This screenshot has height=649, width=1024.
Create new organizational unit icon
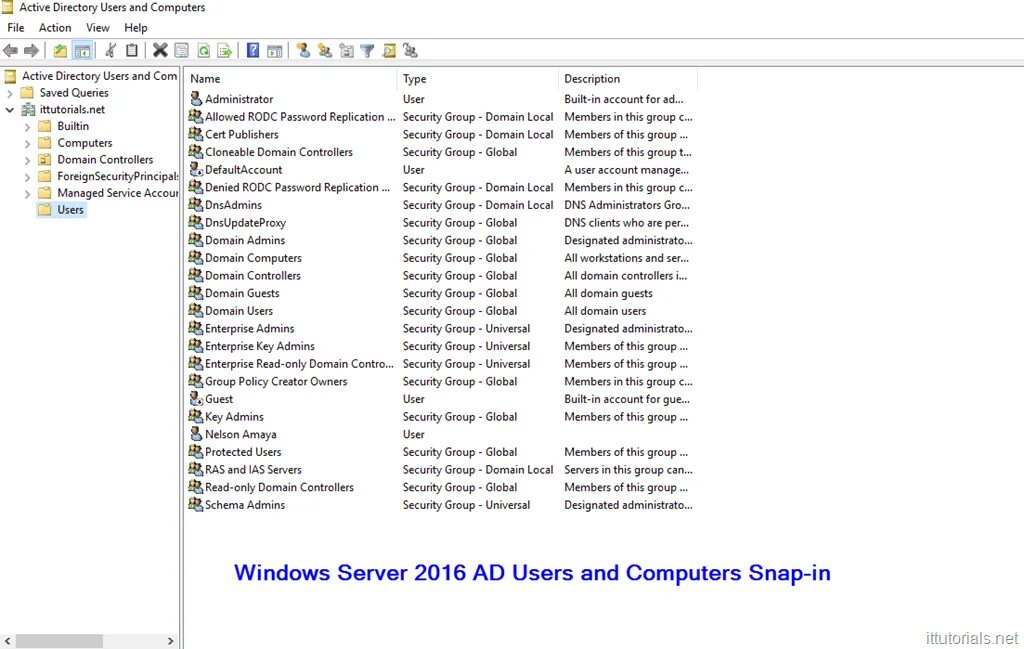[x=346, y=50]
